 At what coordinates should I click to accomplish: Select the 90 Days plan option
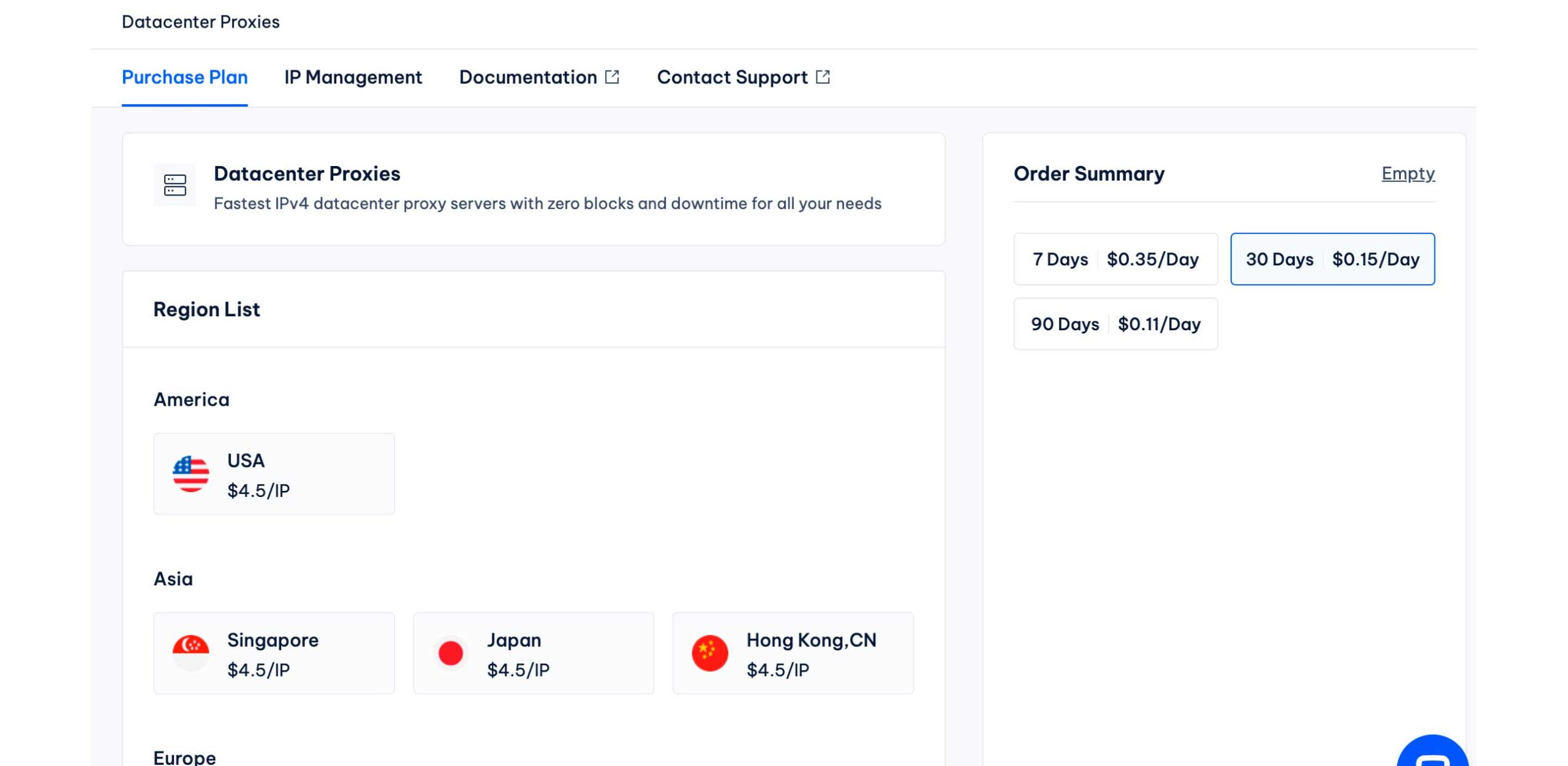pyautogui.click(x=1115, y=324)
